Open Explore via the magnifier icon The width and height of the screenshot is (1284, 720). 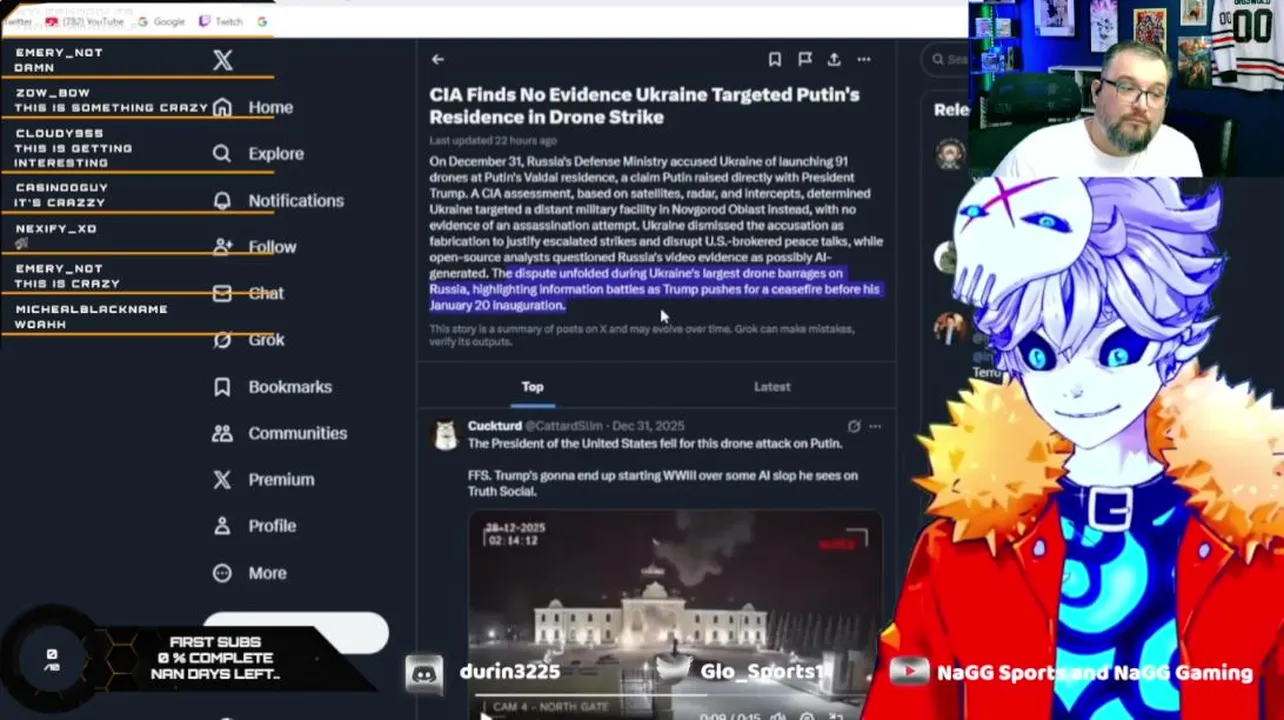pos(222,153)
